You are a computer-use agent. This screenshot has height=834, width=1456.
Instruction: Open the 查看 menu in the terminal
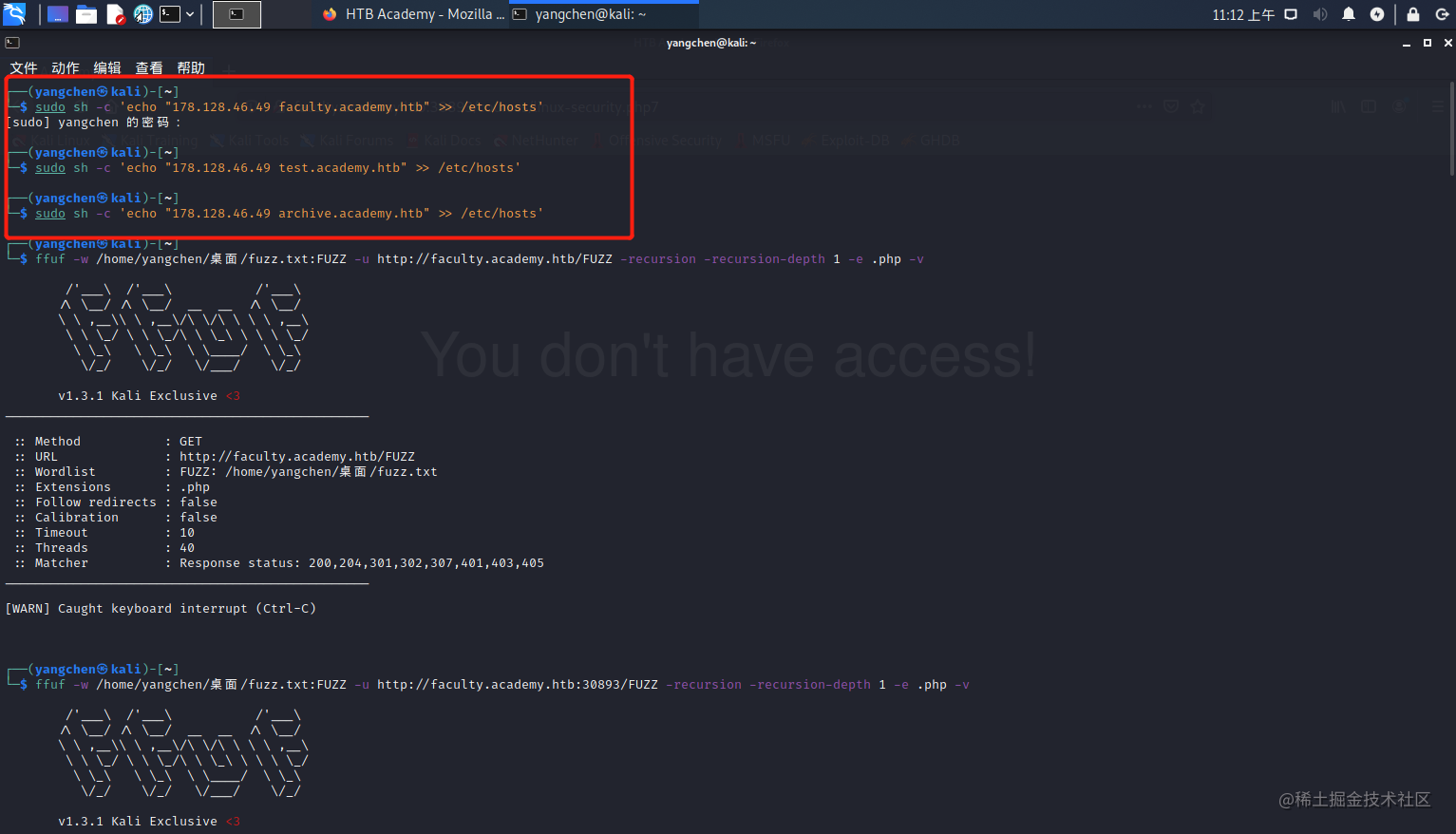click(x=148, y=67)
